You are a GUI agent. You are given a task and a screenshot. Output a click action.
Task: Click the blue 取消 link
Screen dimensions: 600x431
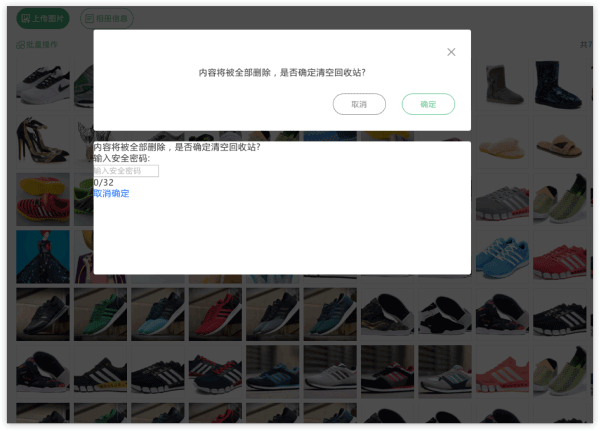click(x=102, y=193)
